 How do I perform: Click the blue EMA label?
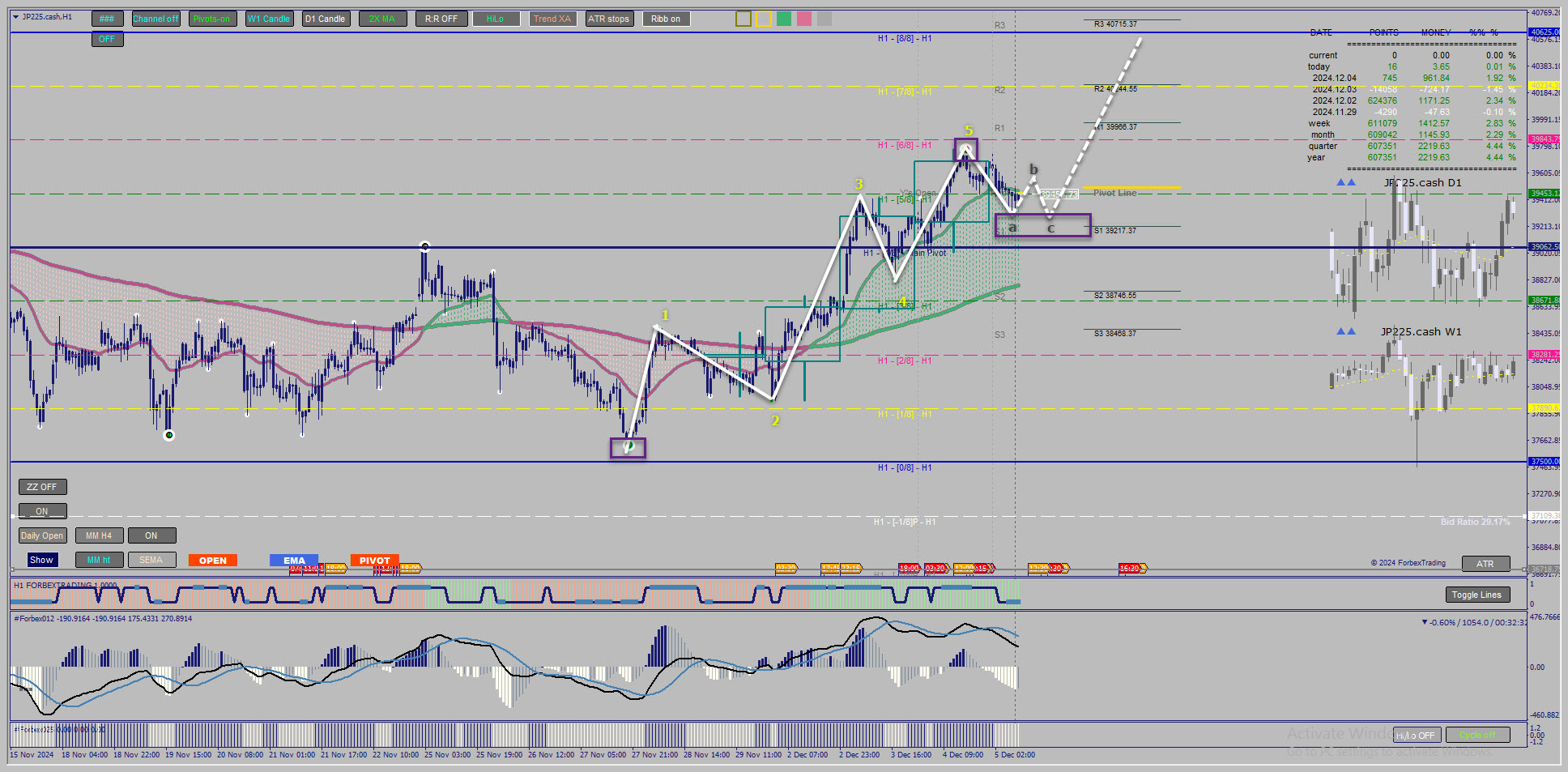pos(294,561)
